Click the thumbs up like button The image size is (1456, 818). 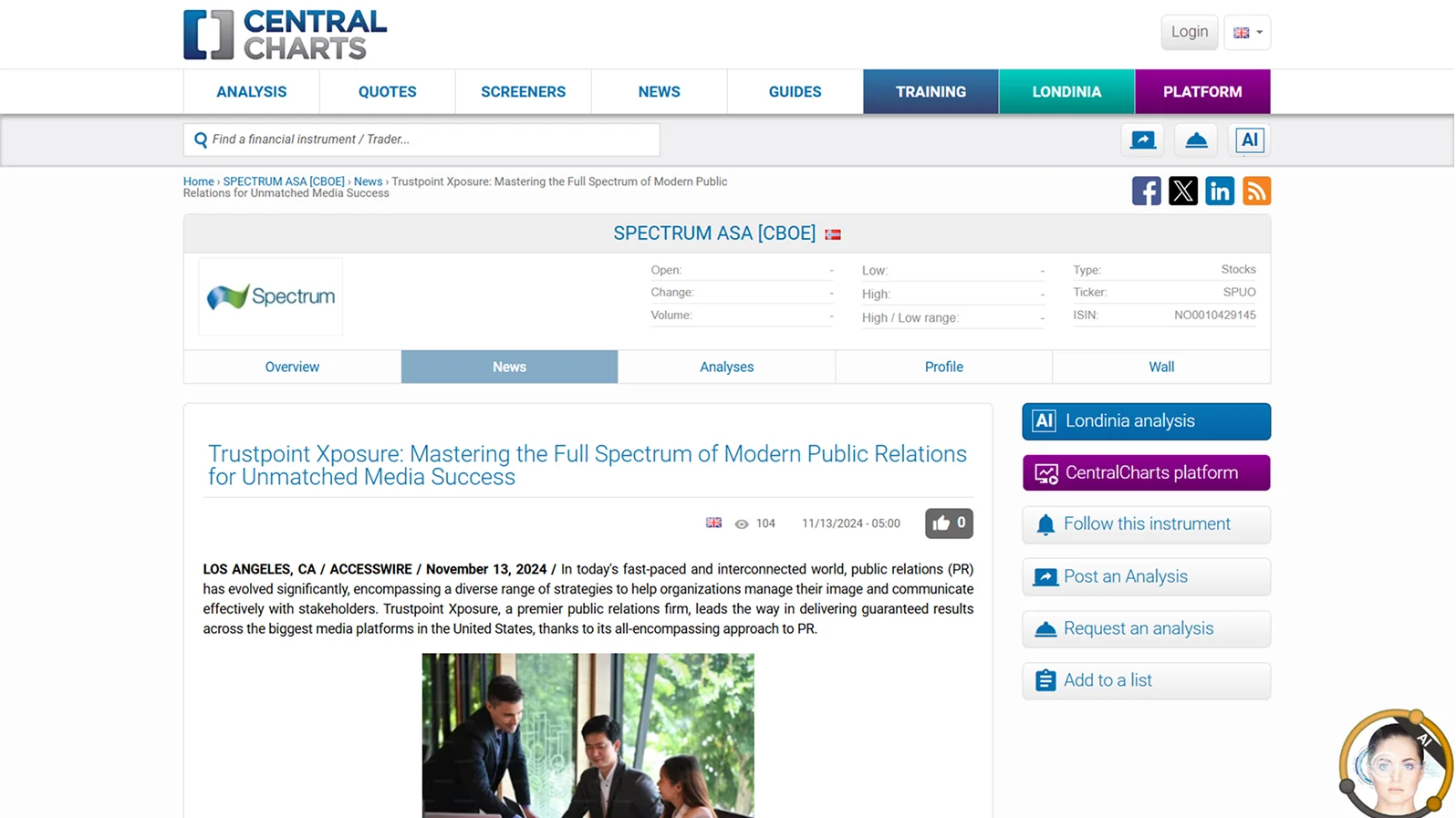pyautogui.click(x=949, y=523)
